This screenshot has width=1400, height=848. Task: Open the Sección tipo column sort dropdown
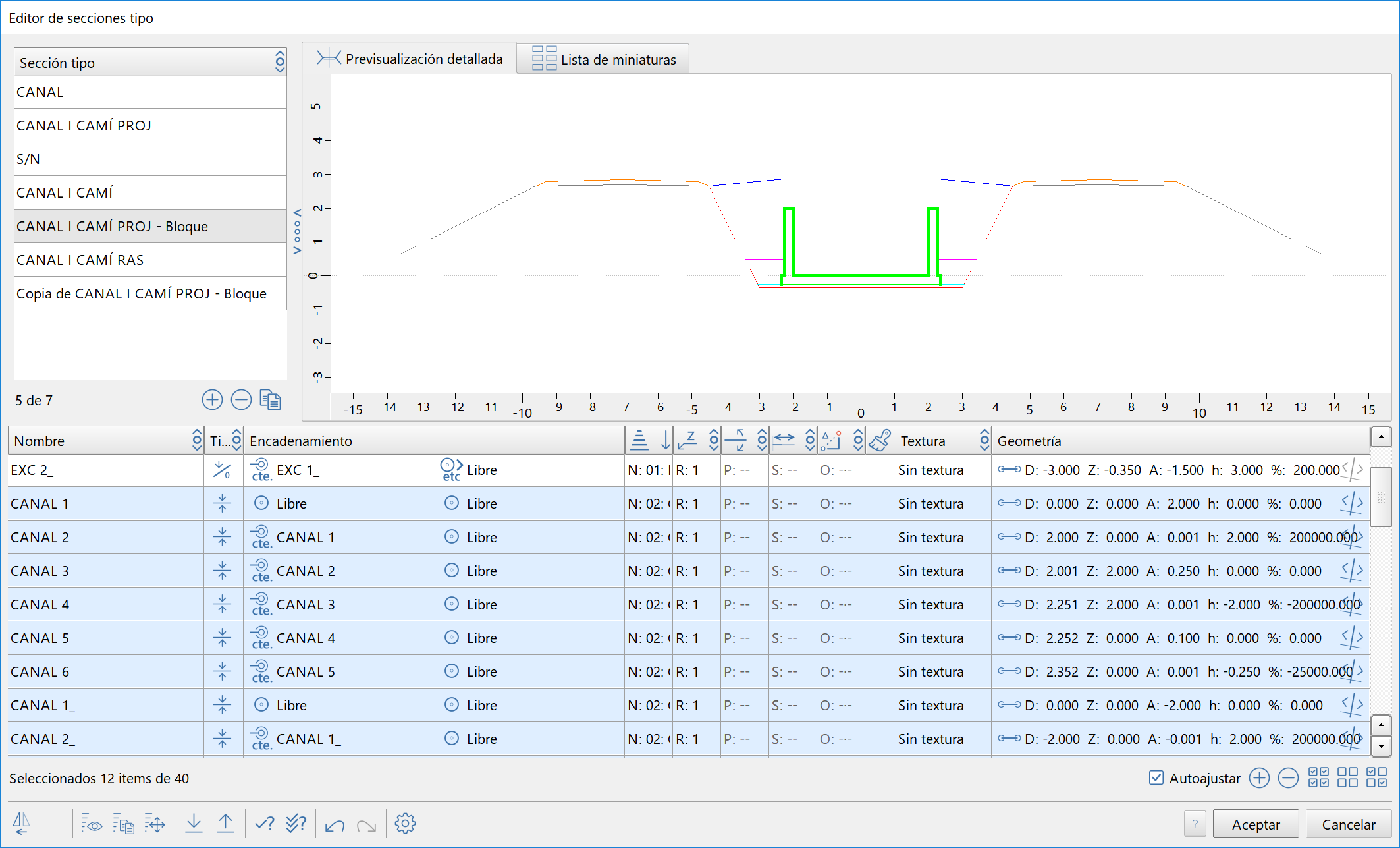click(280, 63)
